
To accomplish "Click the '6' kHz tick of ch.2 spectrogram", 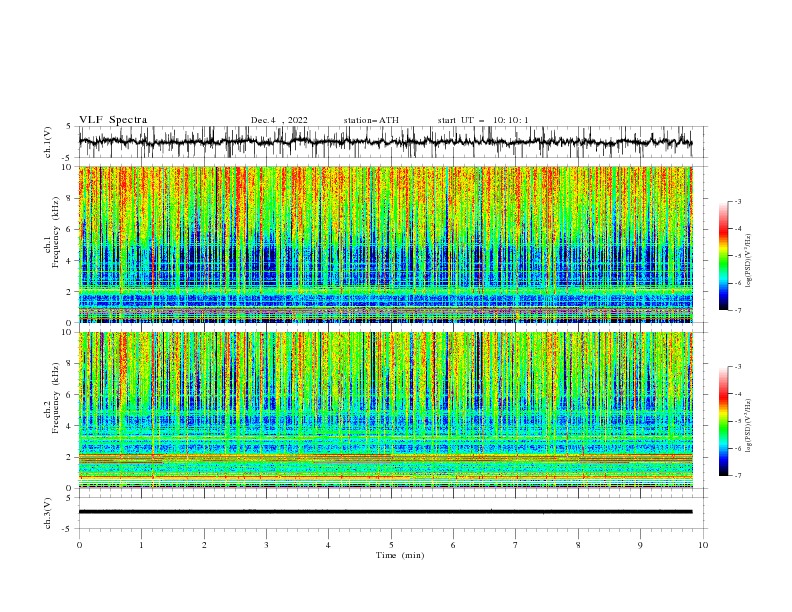I will click(x=71, y=395).
